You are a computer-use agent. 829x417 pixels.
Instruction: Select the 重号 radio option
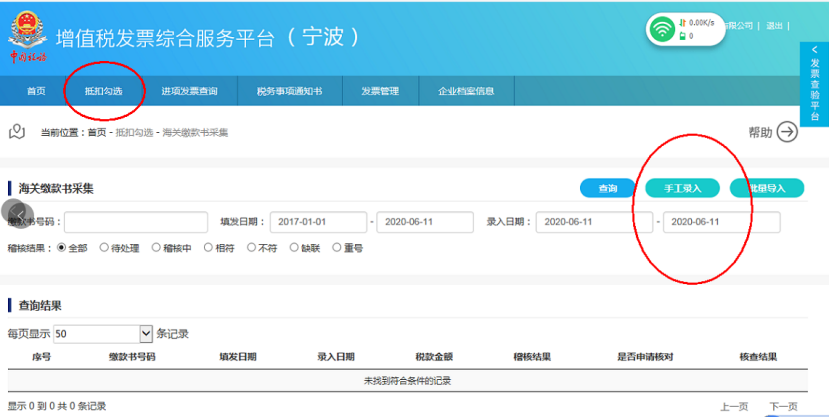pyautogui.click(x=336, y=247)
